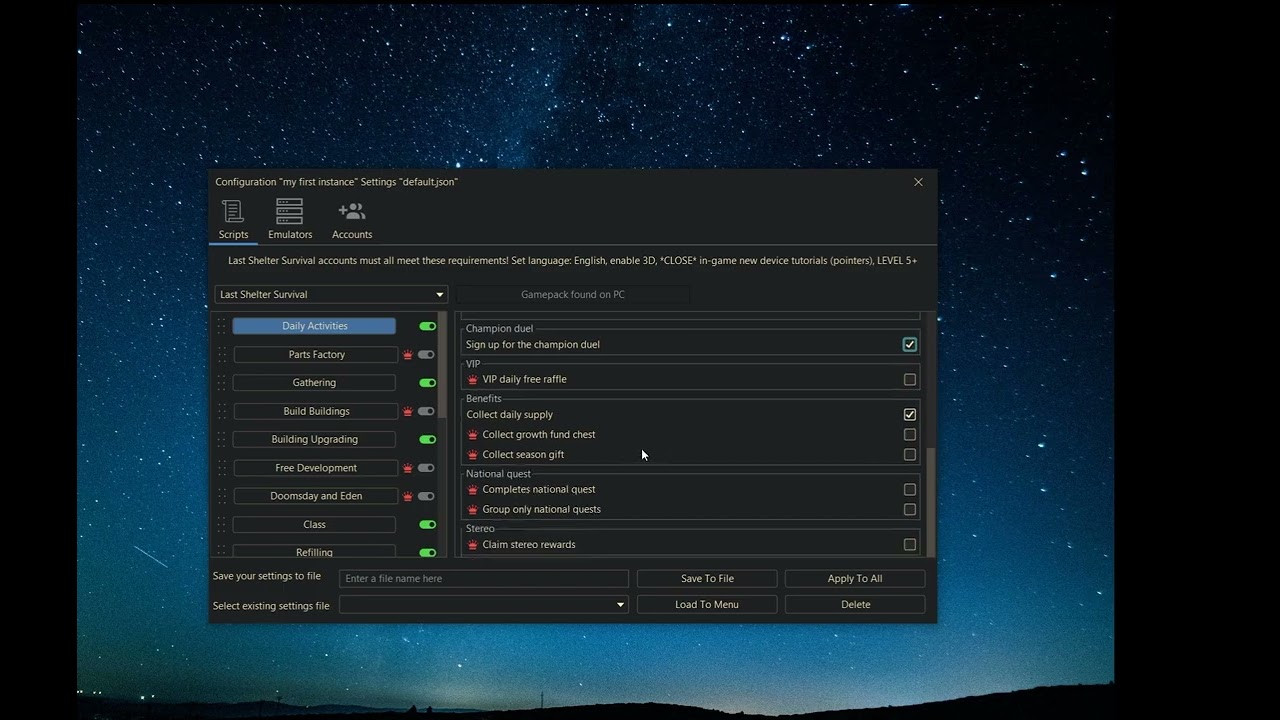
Task: Select the Free Development script
Action: pyautogui.click(x=316, y=468)
